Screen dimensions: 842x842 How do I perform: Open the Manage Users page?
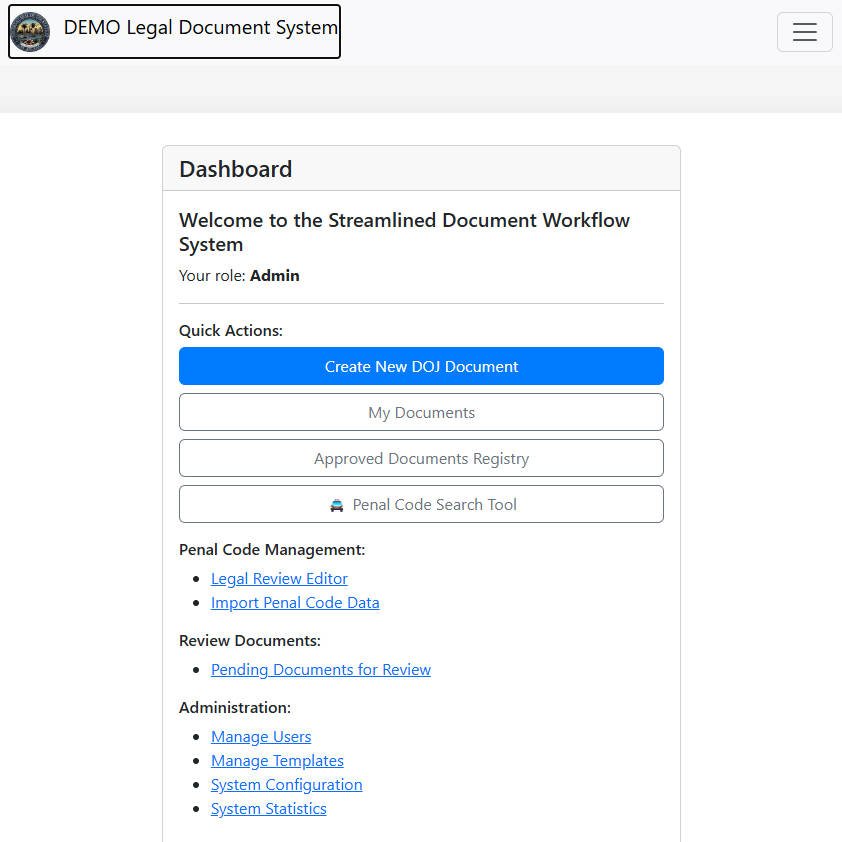tap(261, 736)
